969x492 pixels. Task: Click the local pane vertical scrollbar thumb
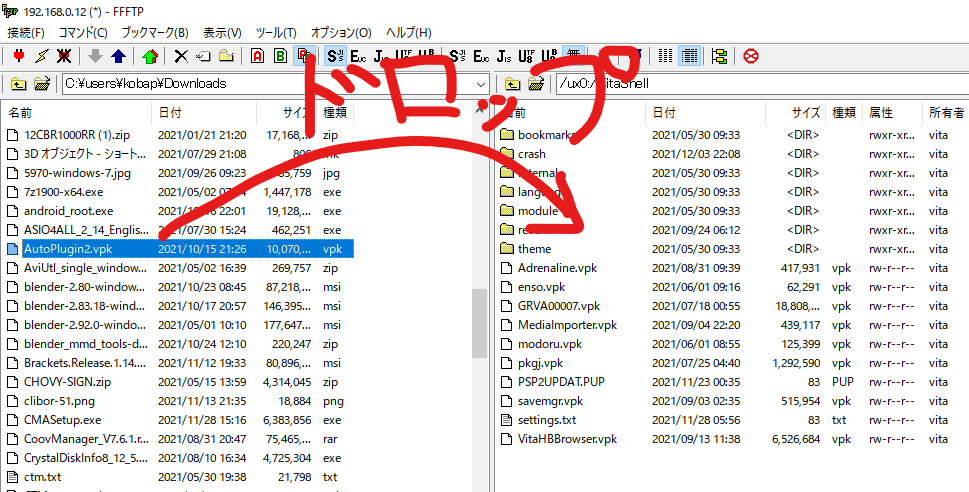click(x=479, y=323)
